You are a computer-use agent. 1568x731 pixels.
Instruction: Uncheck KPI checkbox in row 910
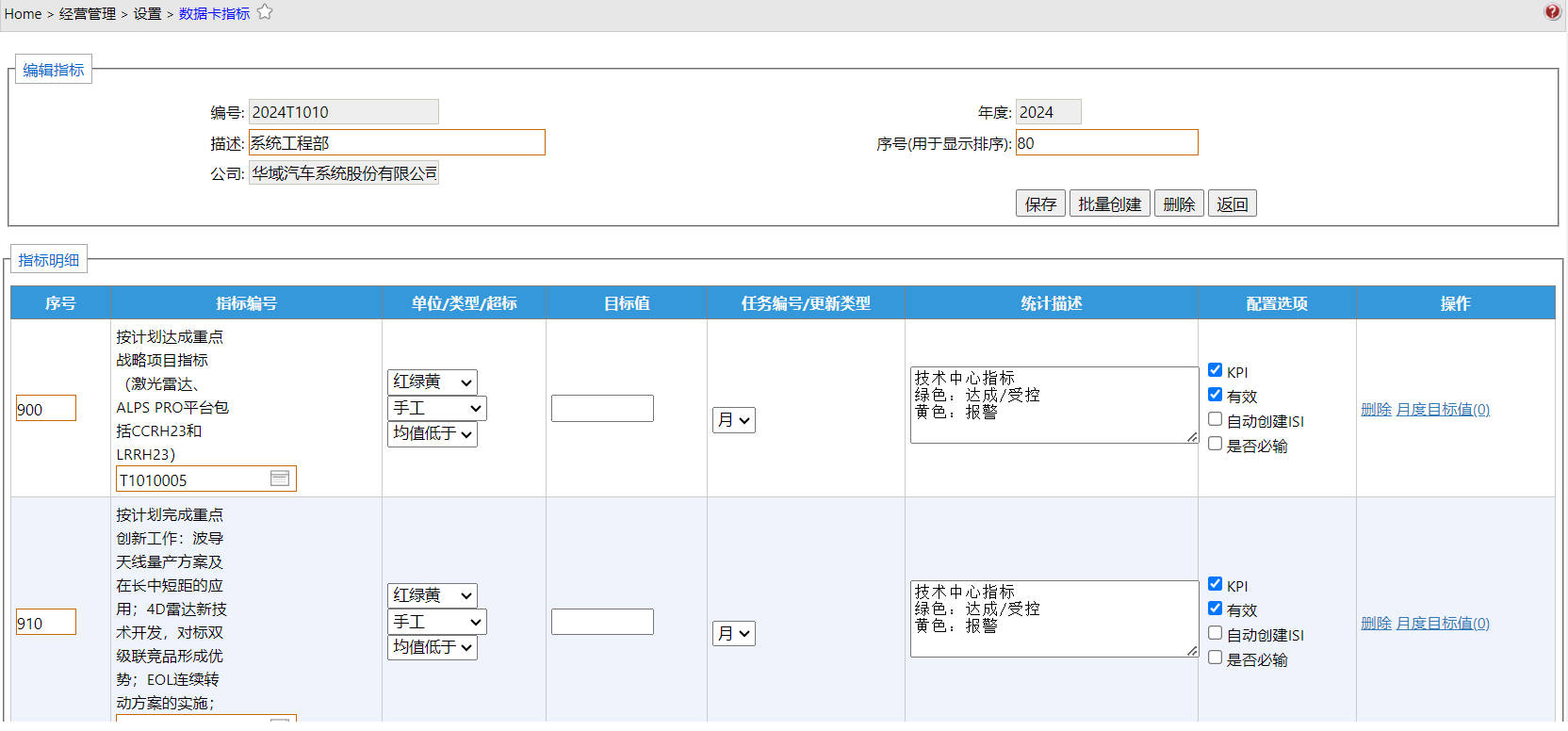point(1216,584)
